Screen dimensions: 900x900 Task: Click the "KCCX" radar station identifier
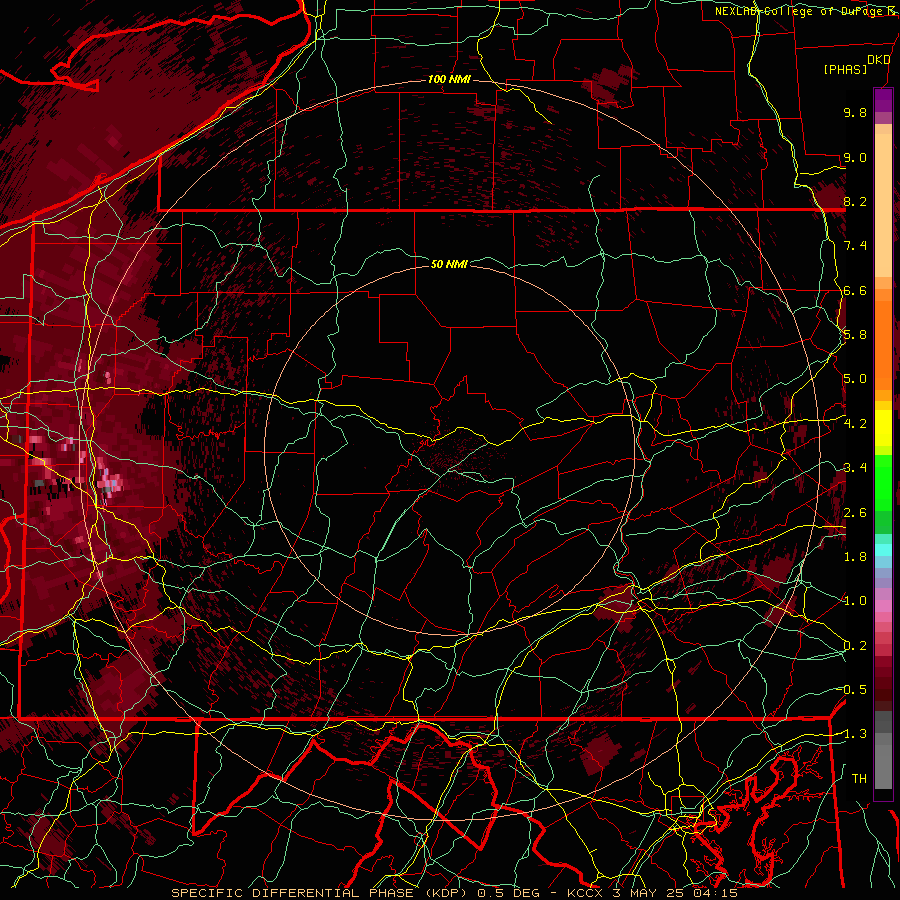click(585, 893)
